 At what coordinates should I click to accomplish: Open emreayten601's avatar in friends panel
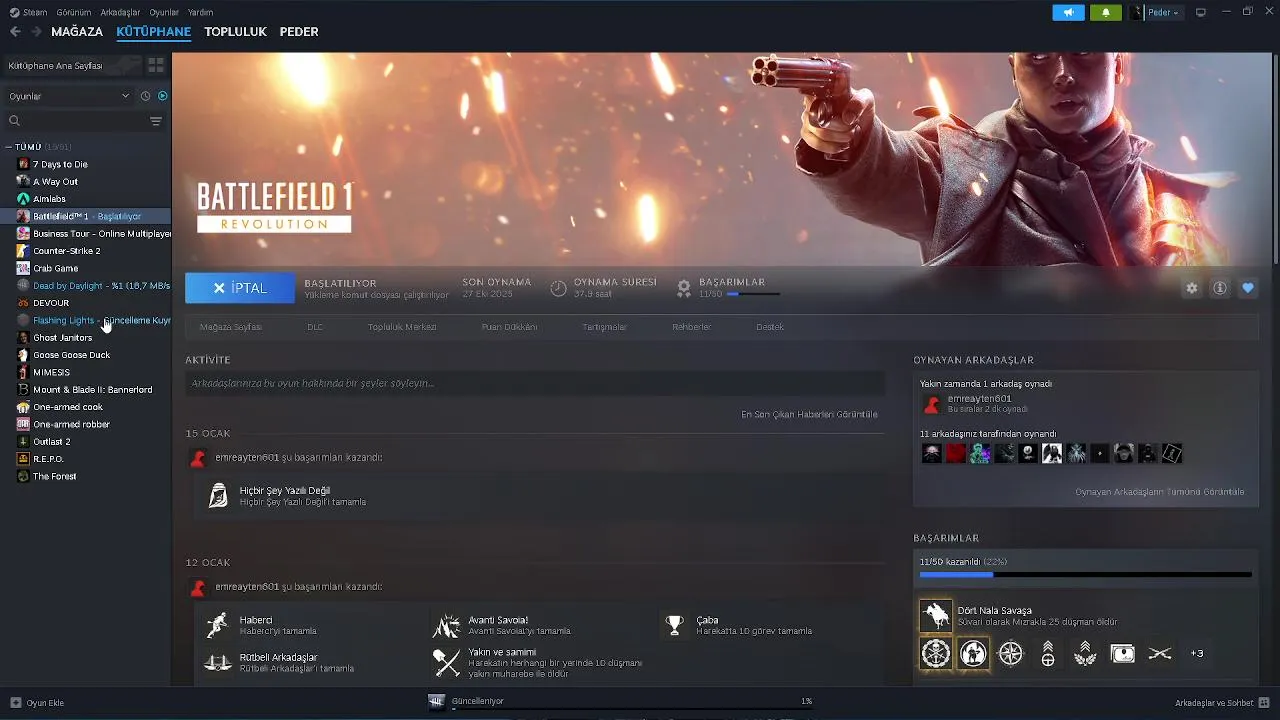(x=931, y=404)
